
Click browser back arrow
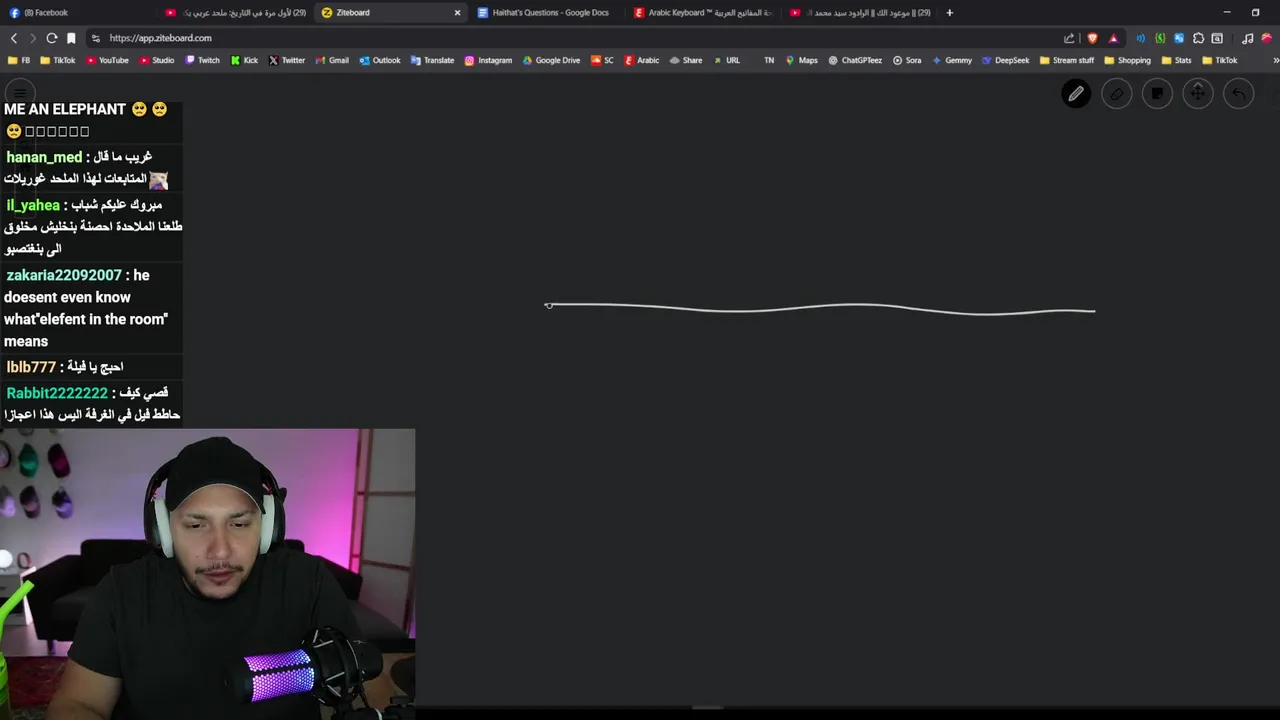point(14,38)
